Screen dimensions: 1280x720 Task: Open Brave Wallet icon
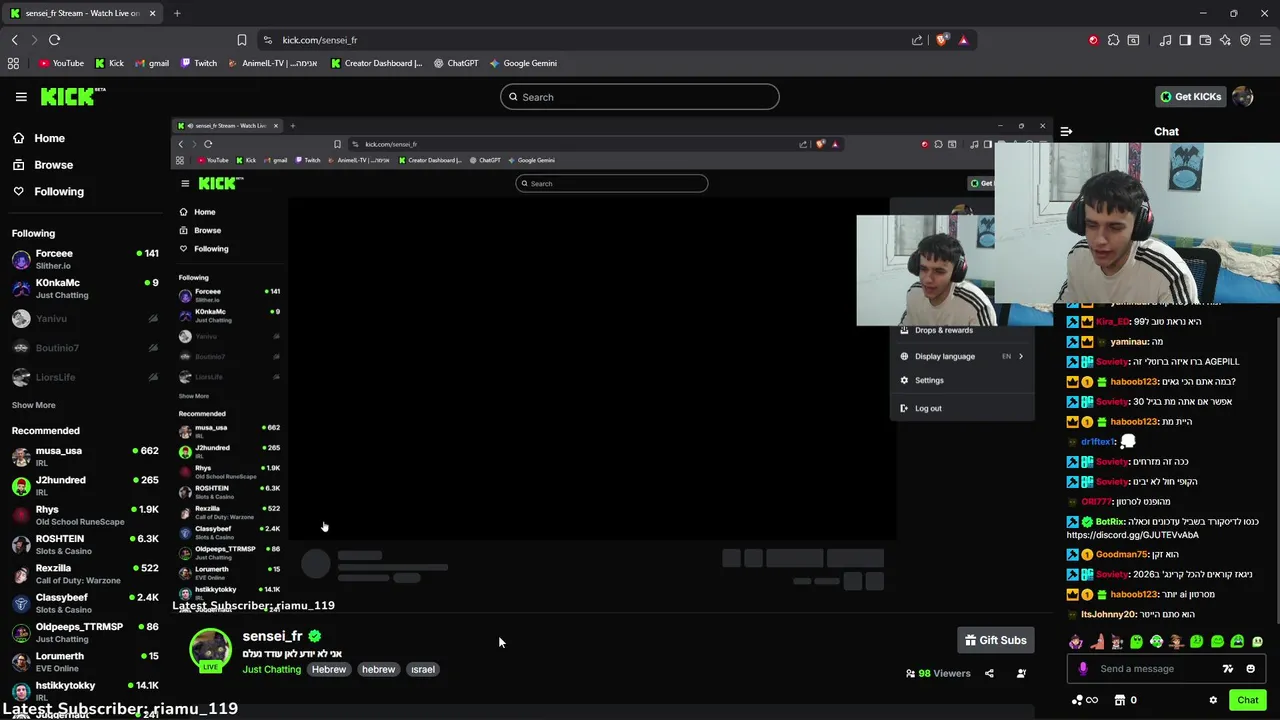pos(1205,40)
